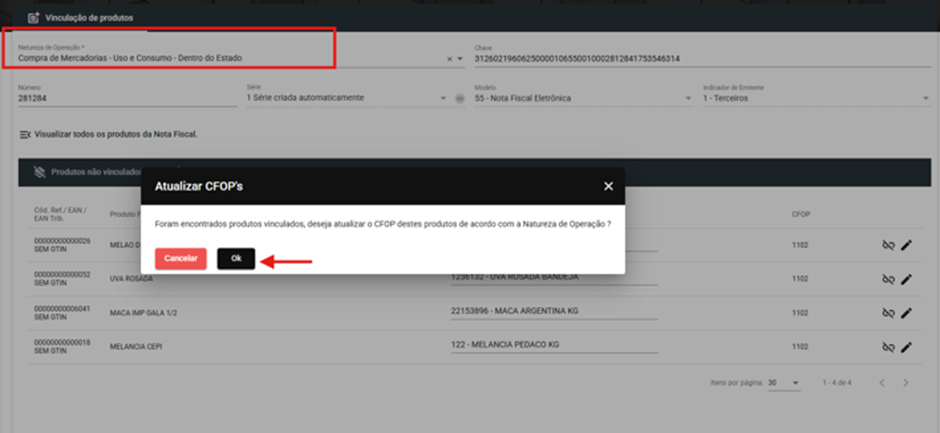Image resolution: width=940 pixels, height=433 pixels.
Task: Click CFOP 1102 in the MACA IMP GALA row
Action: [x=800, y=313]
